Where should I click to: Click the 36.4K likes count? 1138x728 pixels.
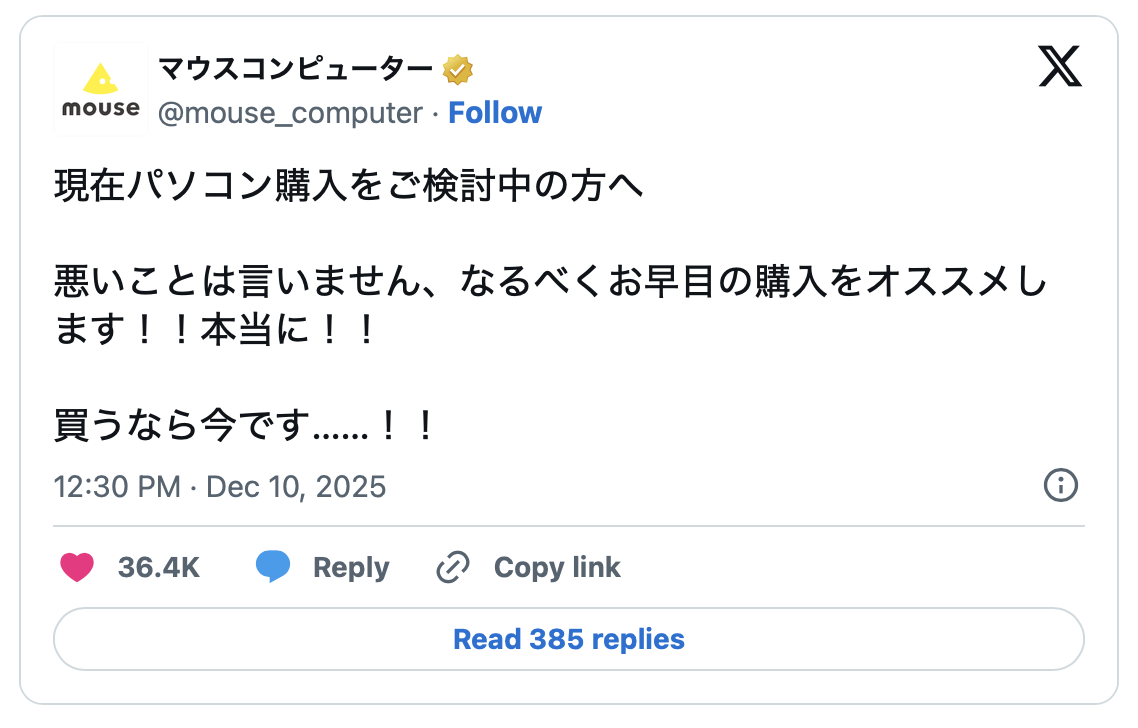[159, 567]
